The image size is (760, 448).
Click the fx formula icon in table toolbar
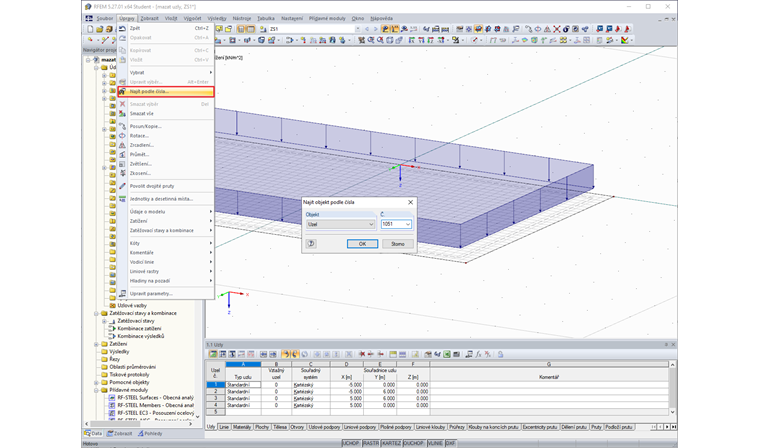coord(478,354)
